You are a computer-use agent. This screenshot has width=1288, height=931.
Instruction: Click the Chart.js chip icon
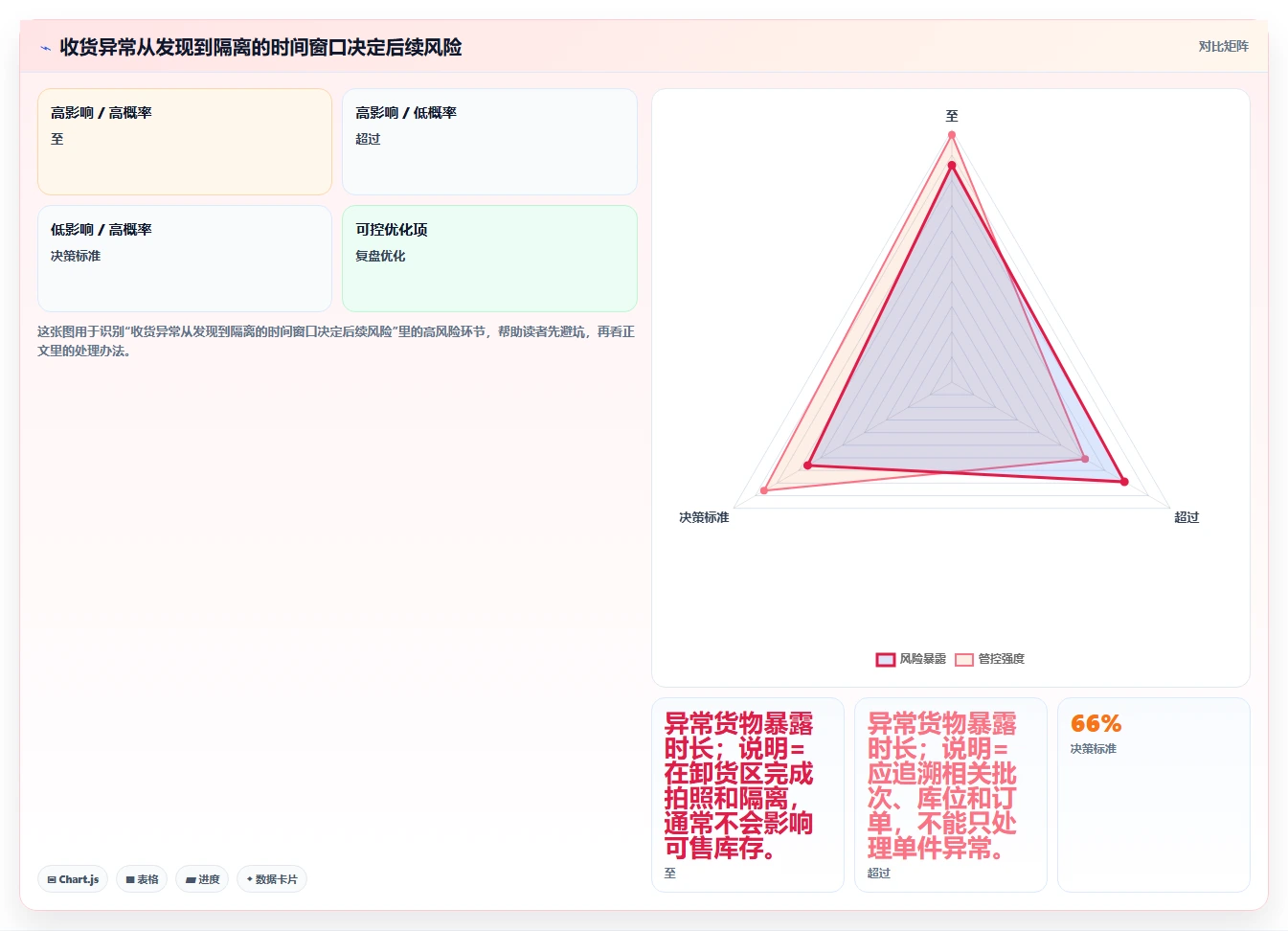coord(52,879)
